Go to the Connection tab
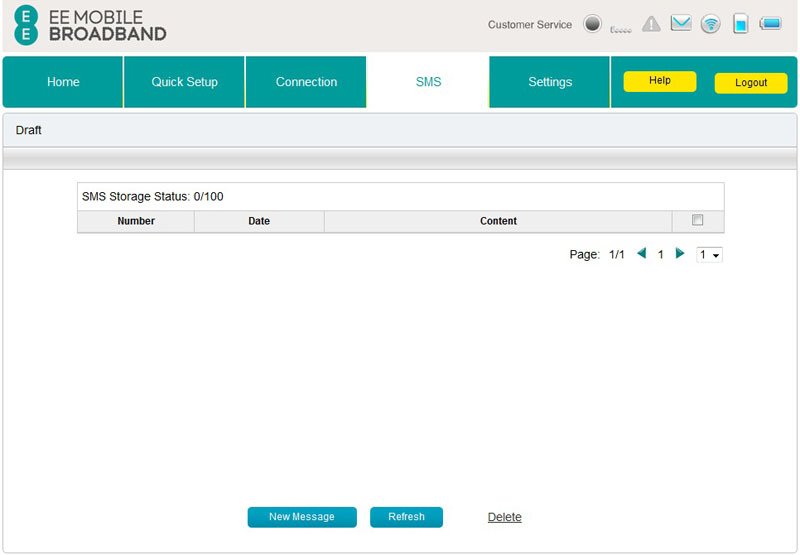 [306, 82]
